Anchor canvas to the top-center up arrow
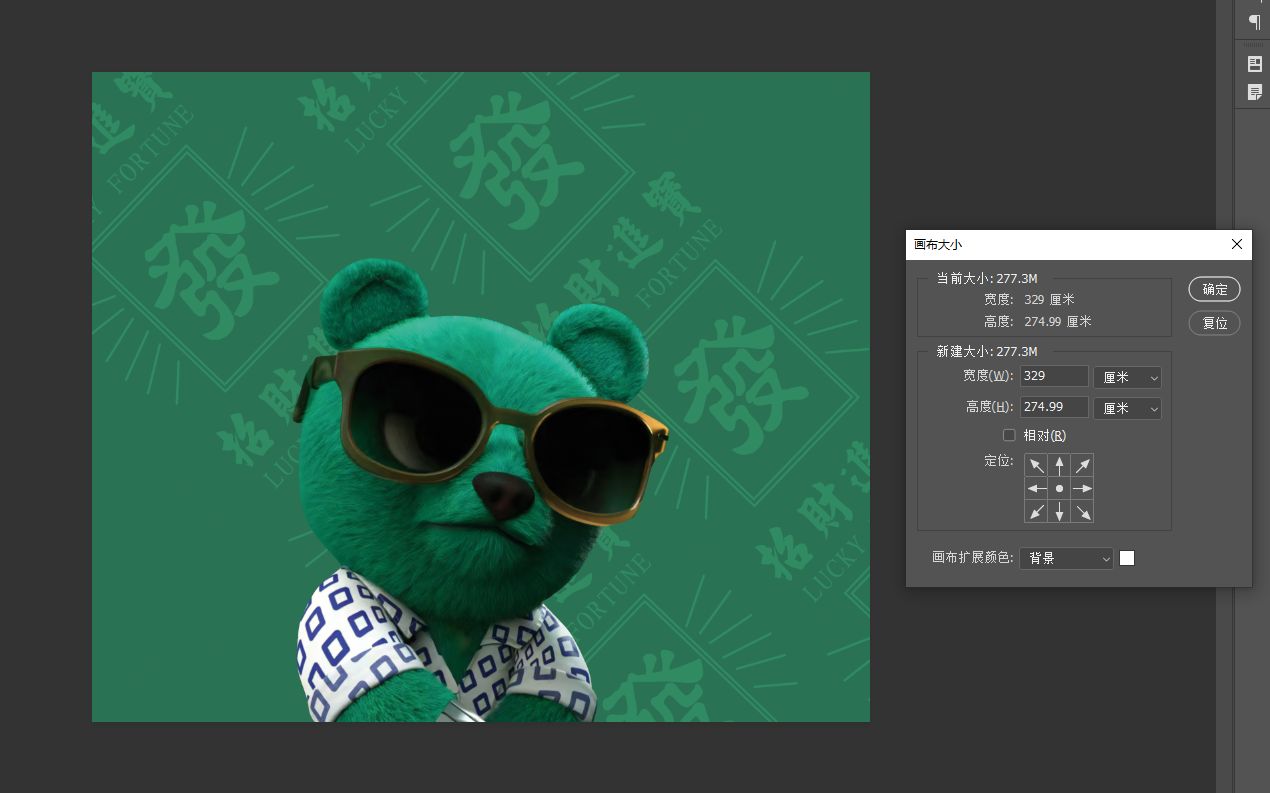 [x=1060, y=465]
